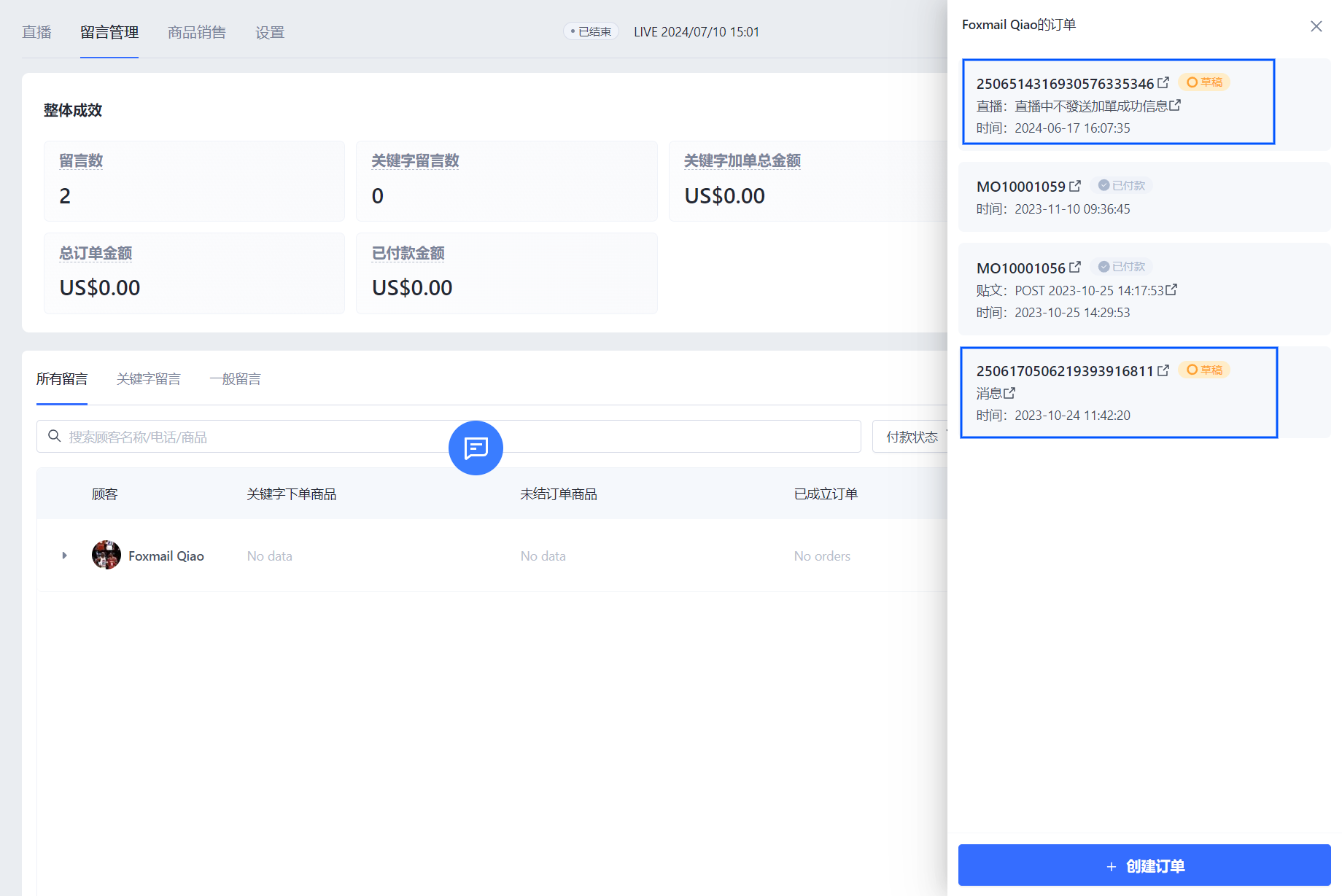The height and width of the screenshot is (896, 1342).
Task: Click the No orders cell
Action: tap(822, 556)
